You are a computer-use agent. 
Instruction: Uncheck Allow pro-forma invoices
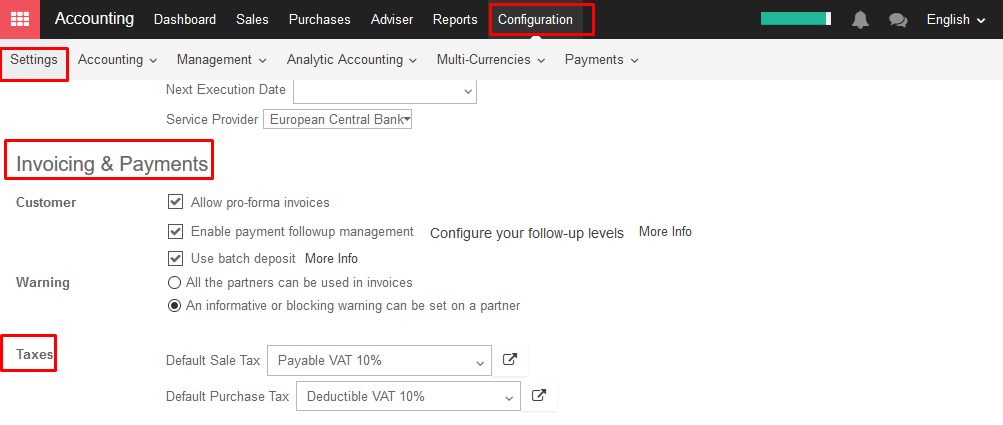coord(175,202)
